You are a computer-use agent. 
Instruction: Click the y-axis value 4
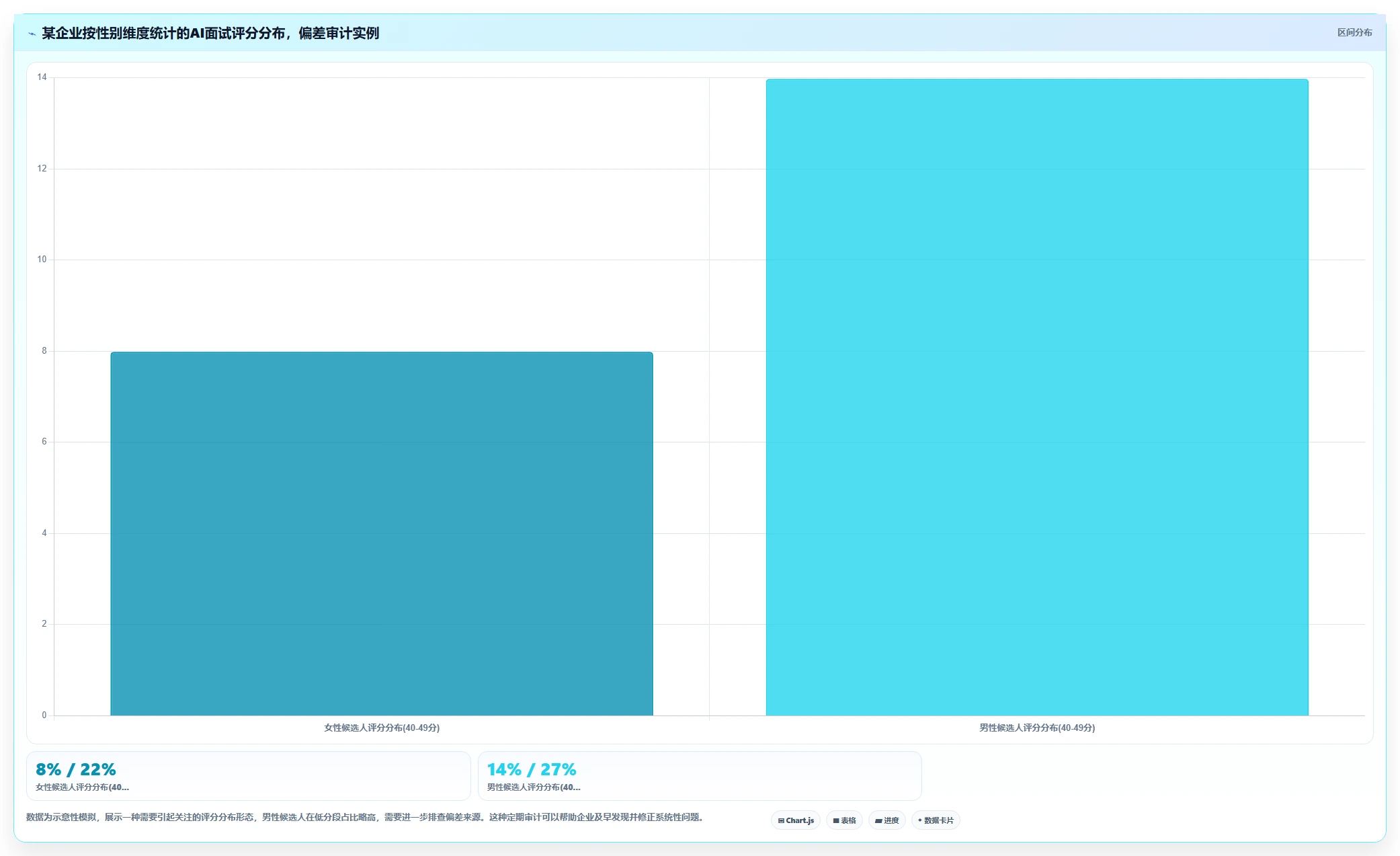click(44, 533)
